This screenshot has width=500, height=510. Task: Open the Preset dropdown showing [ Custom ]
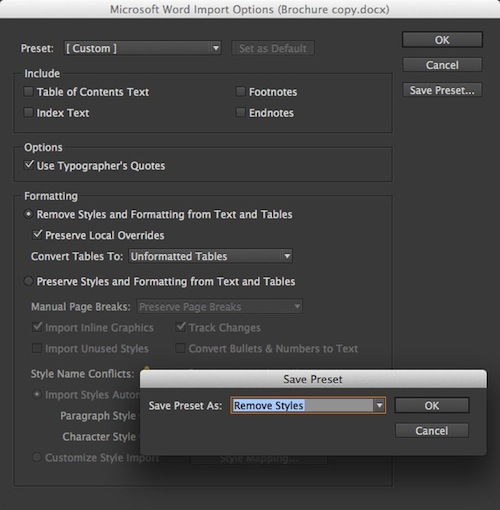[142, 48]
